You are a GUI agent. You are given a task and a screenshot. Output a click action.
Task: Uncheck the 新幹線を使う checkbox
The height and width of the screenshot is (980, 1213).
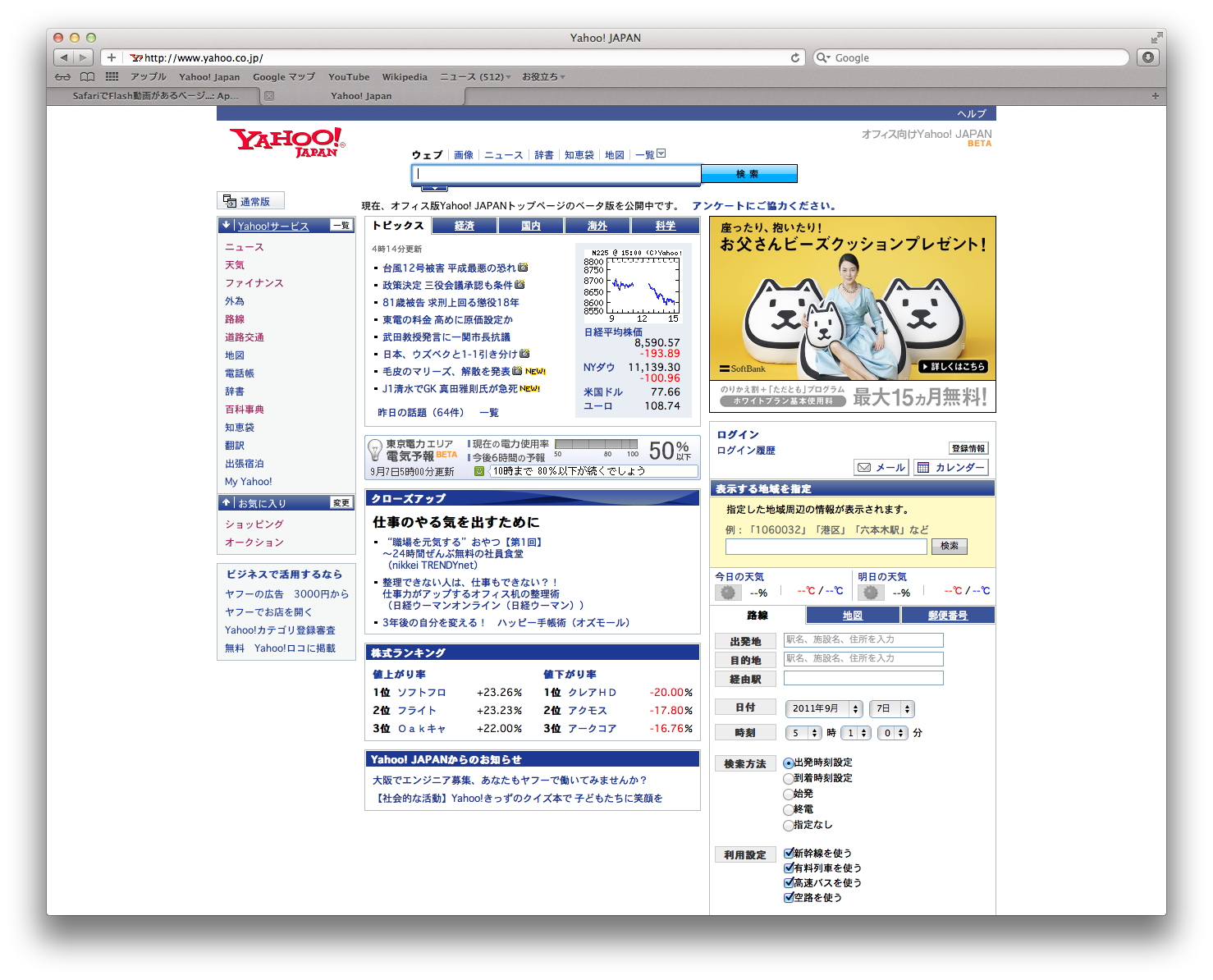pos(789,854)
